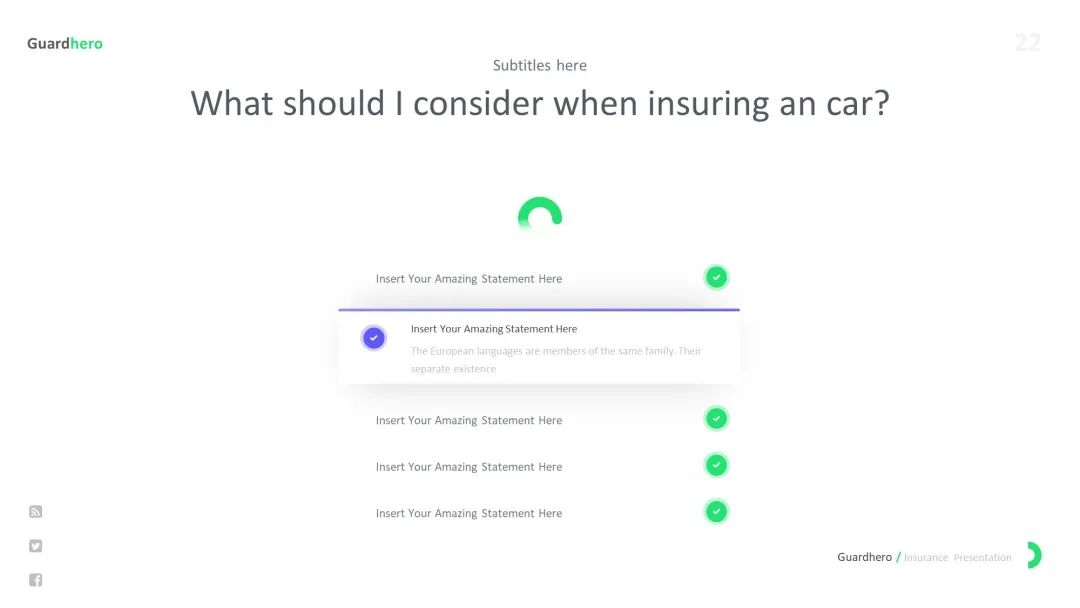Select the last 'Insert Your Amazing Statement Here' text
Viewport: 1080px width, 608px height.
(x=469, y=513)
